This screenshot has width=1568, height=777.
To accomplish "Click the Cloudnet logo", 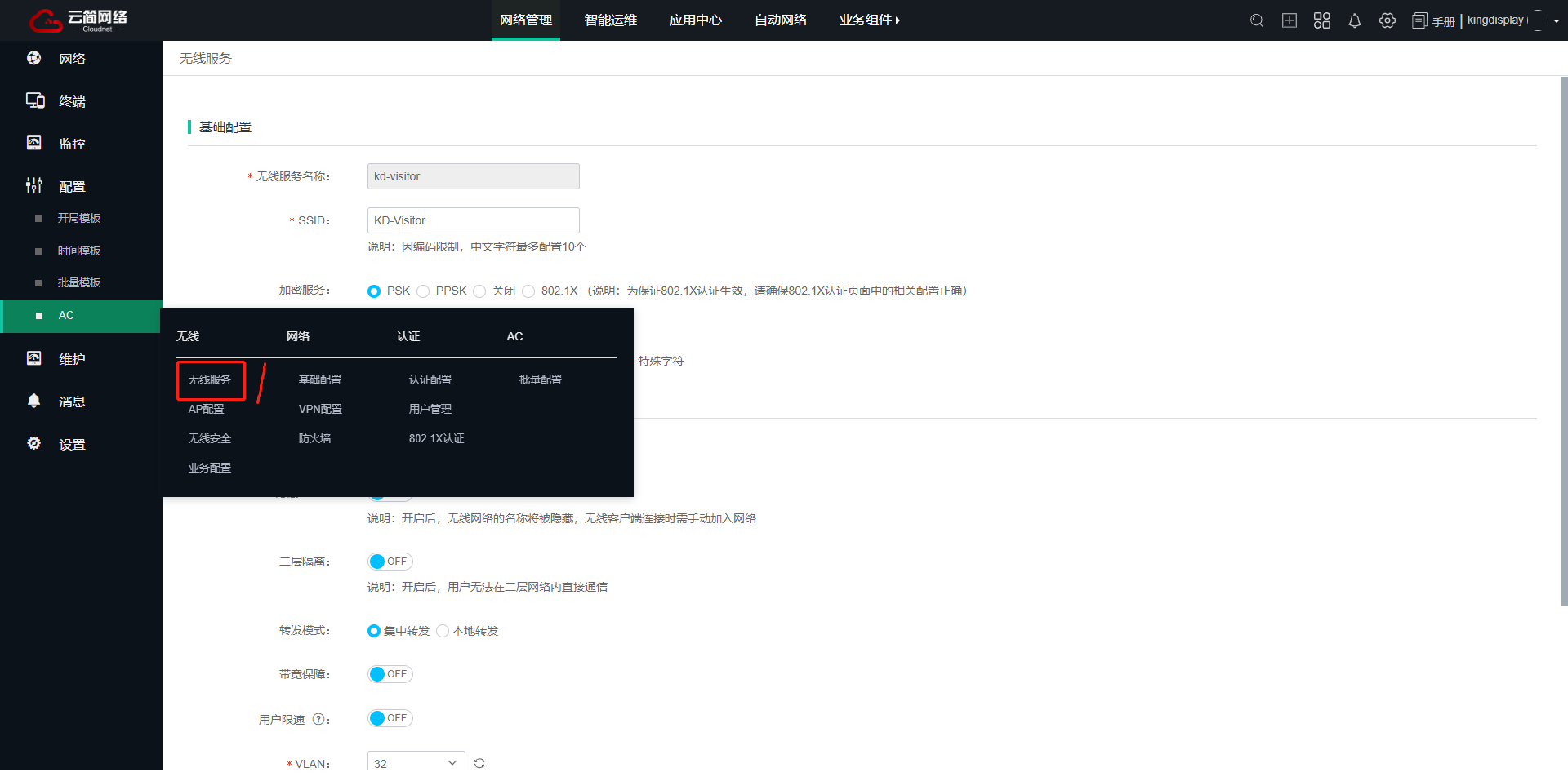I will [78, 20].
